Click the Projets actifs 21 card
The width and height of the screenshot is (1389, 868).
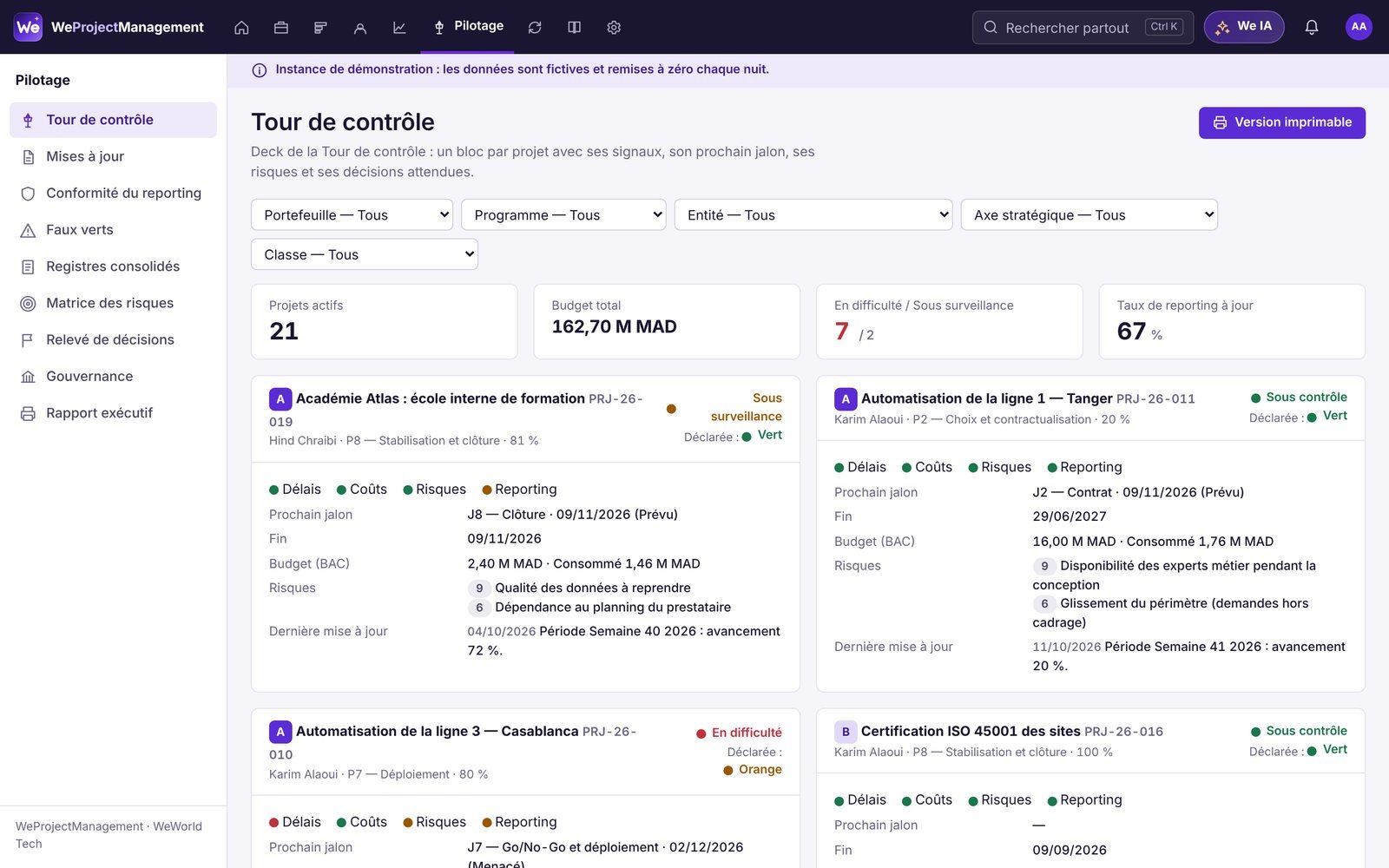[x=384, y=321]
